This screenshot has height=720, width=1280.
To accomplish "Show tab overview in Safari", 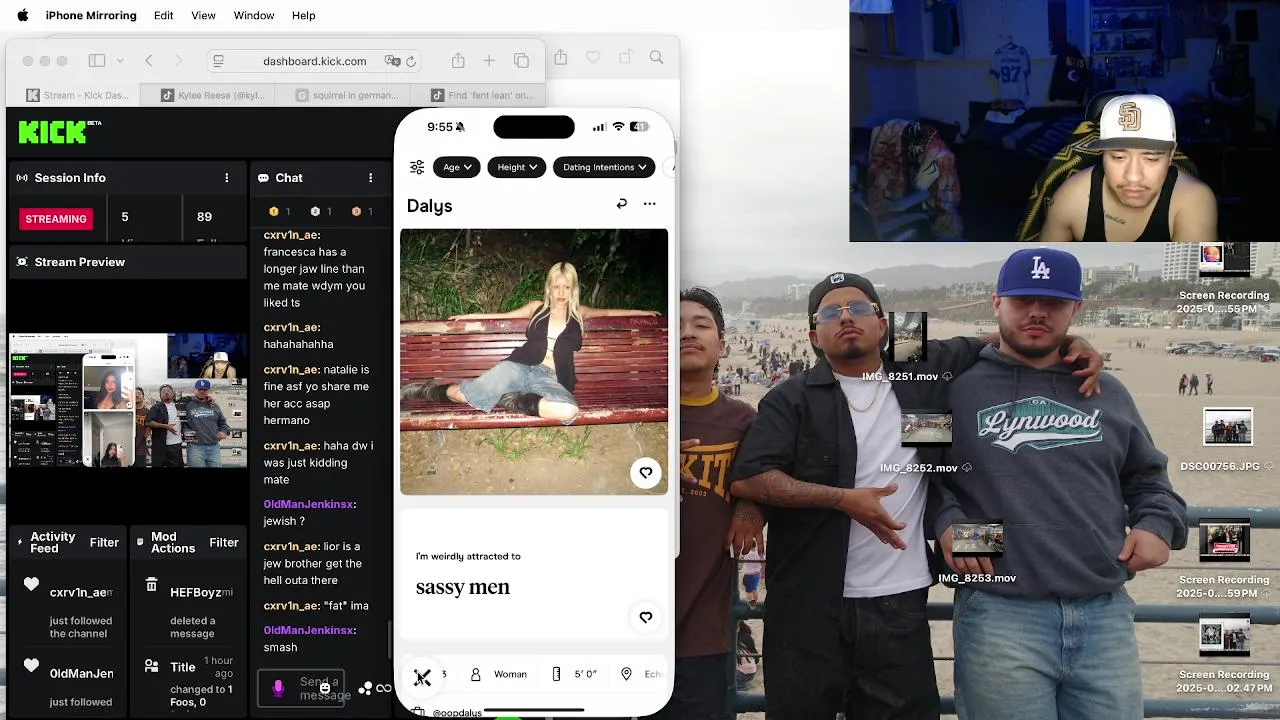I will pyautogui.click(x=521, y=61).
